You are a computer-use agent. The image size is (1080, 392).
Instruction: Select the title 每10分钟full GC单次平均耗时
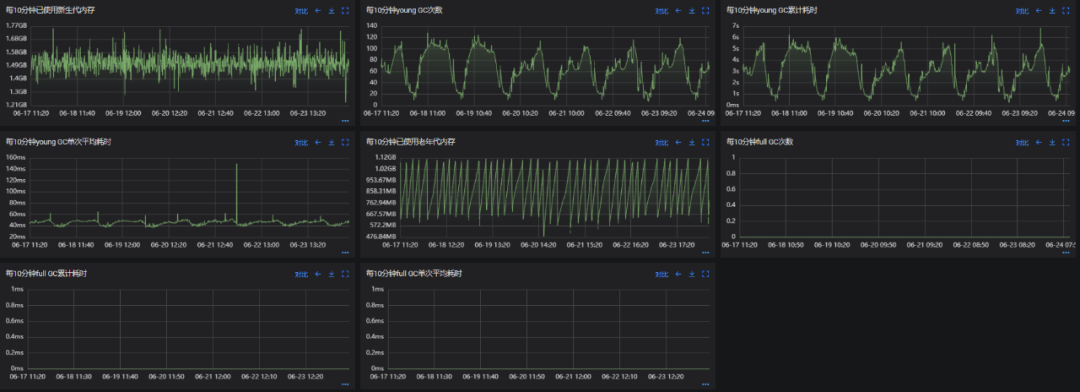[x=414, y=274]
